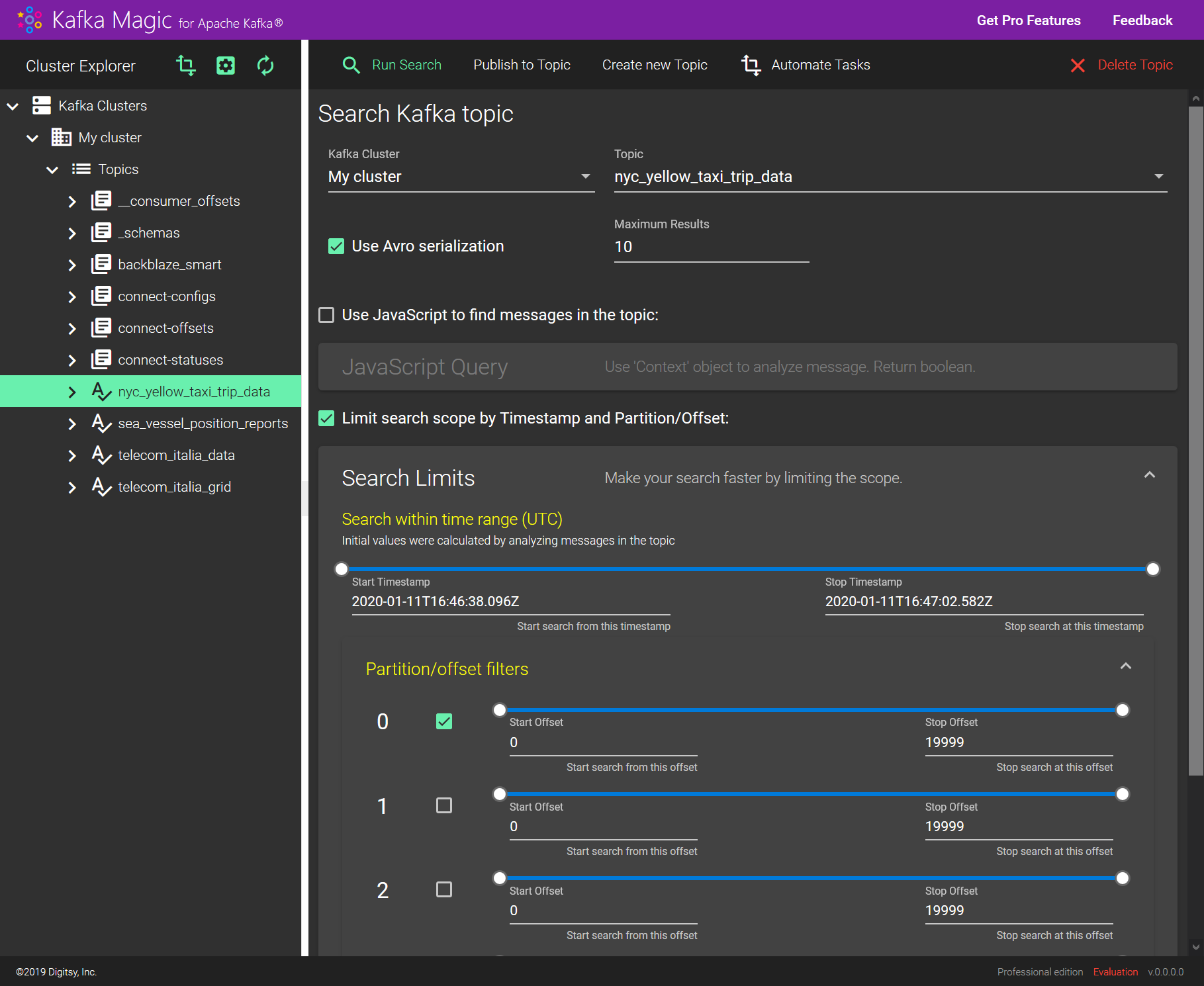Screen dimensions: 1204x986
Task: Click the Avro icon for sea_vessel_position_reports
Action: (101, 423)
